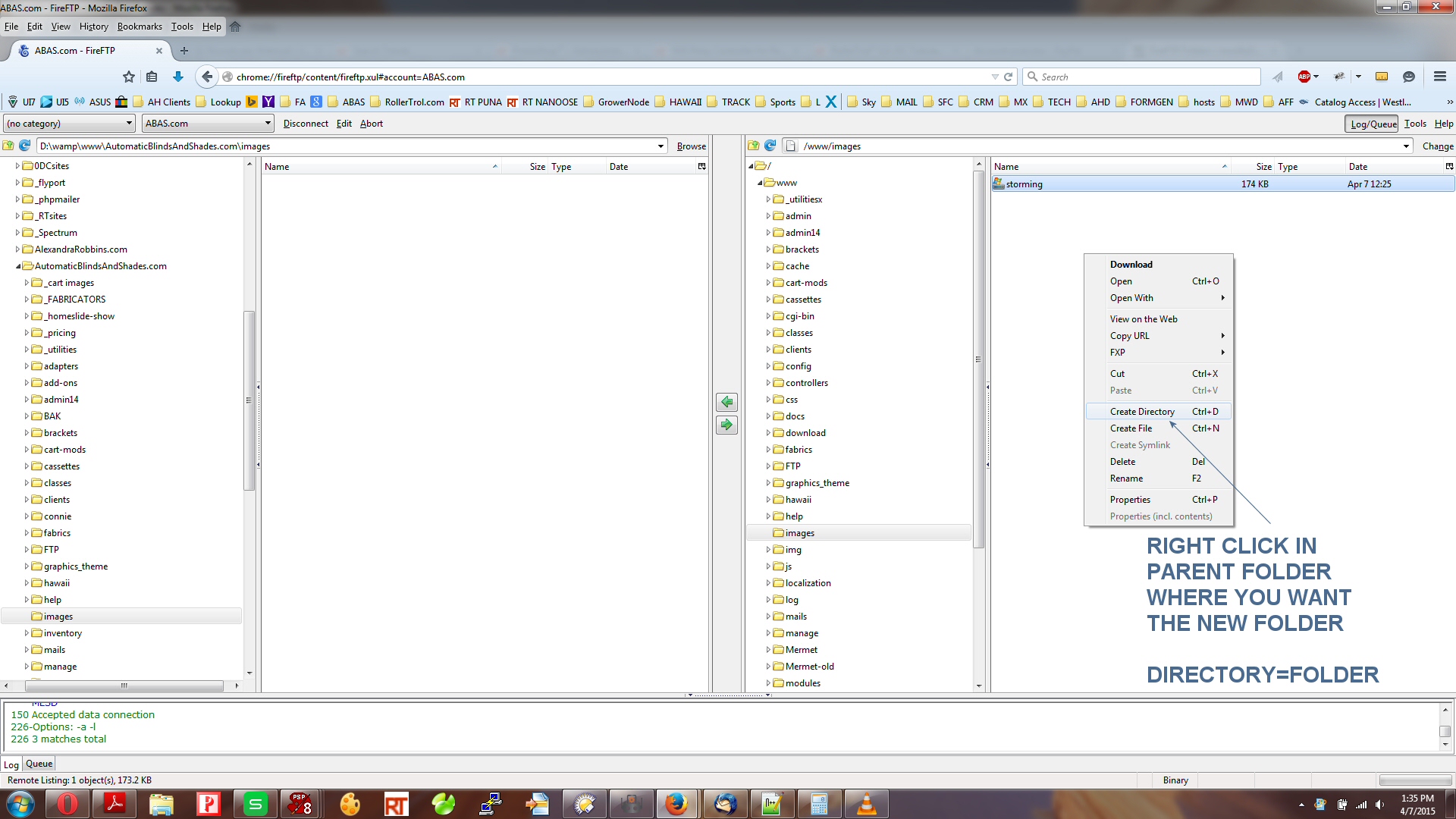Click local pane refresh icon
The width and height of the screenshot is (1456, 819).
pos(24,146)
